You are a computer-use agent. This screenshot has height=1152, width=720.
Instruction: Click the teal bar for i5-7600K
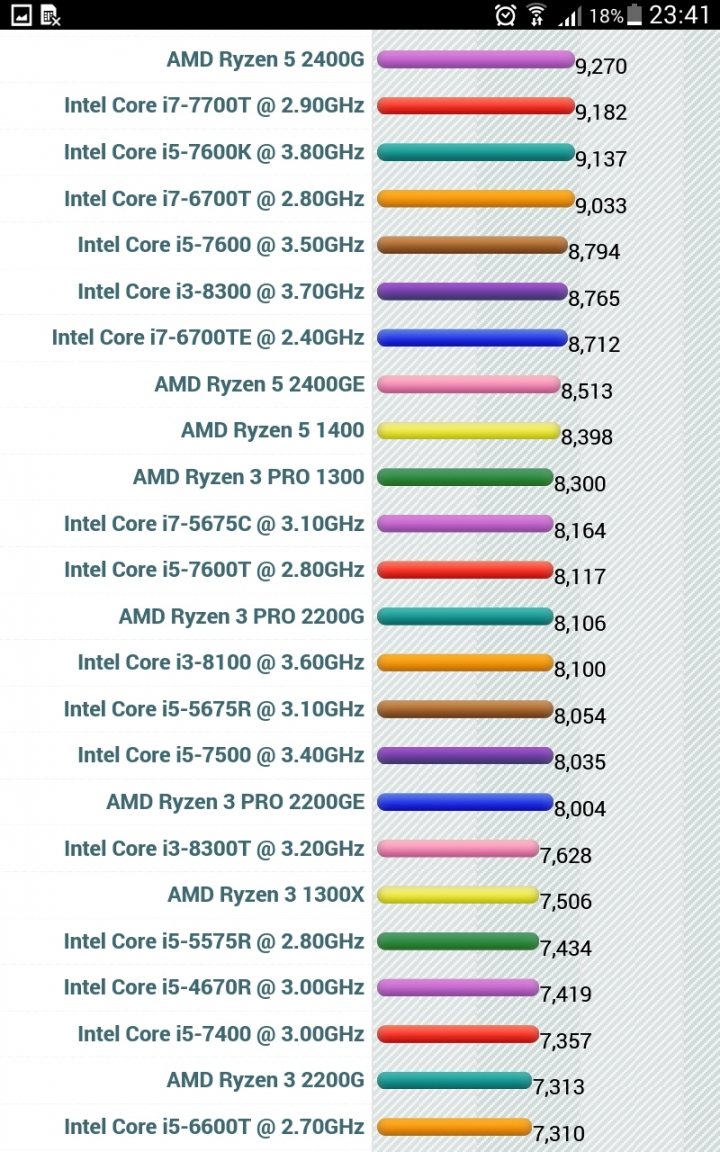tap(475, 152)
